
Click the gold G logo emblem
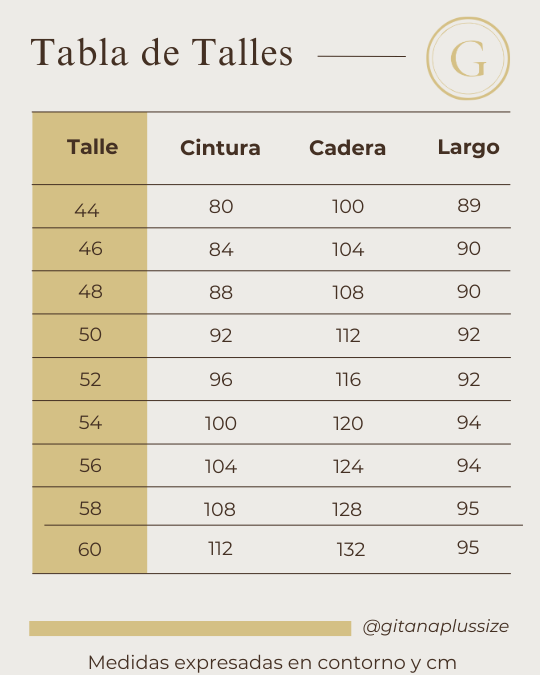click(x=468, y=59)
